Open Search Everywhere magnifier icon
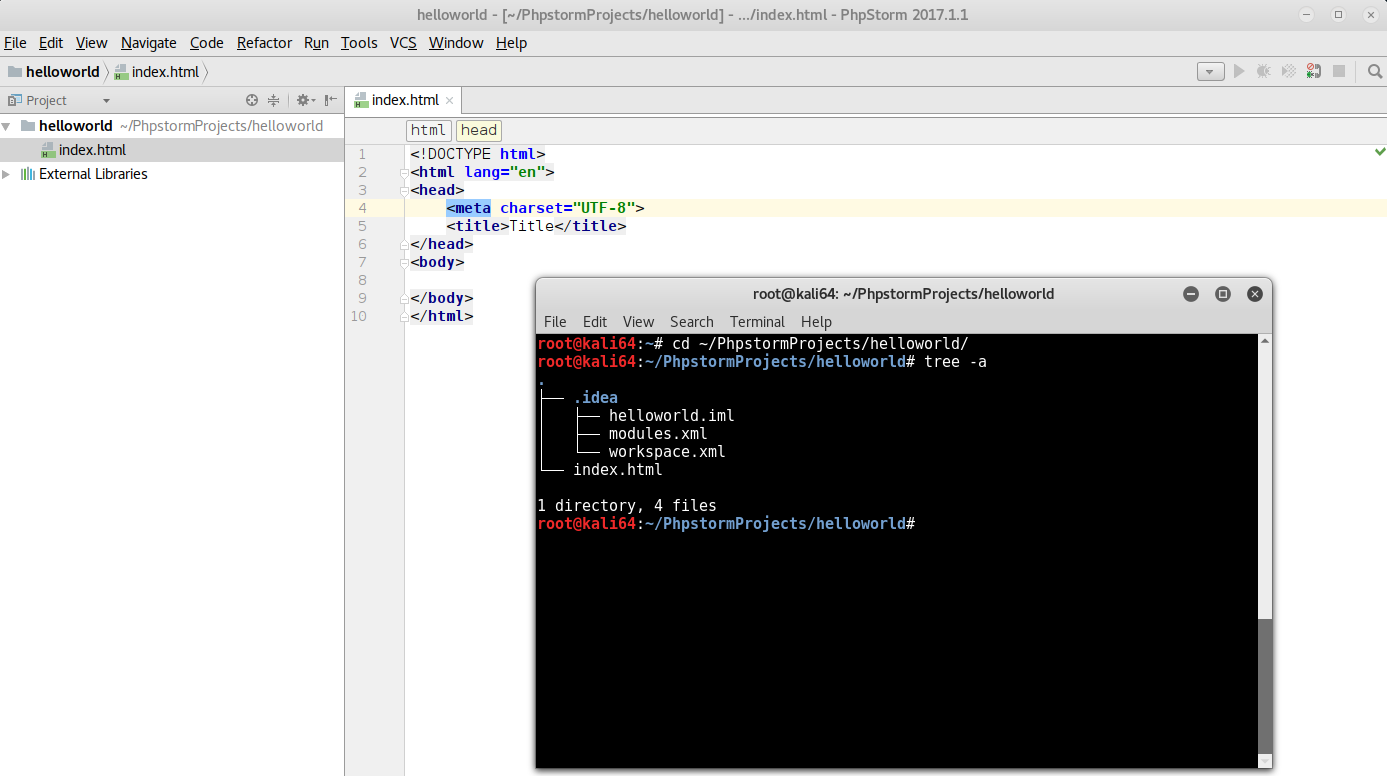This screenshot has height=776, width=1387. coord(1375,72)
